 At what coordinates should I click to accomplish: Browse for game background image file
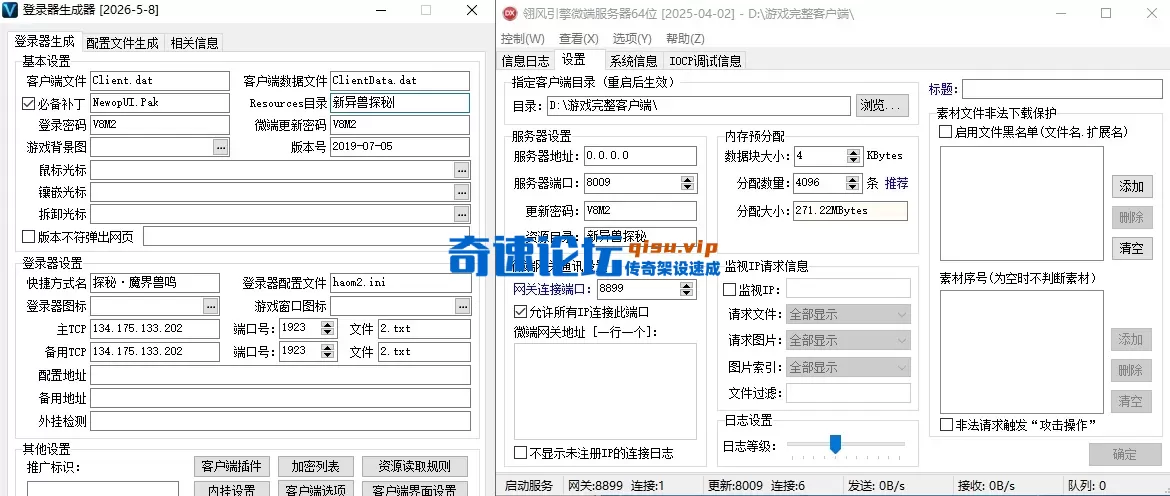pos(221,147)
